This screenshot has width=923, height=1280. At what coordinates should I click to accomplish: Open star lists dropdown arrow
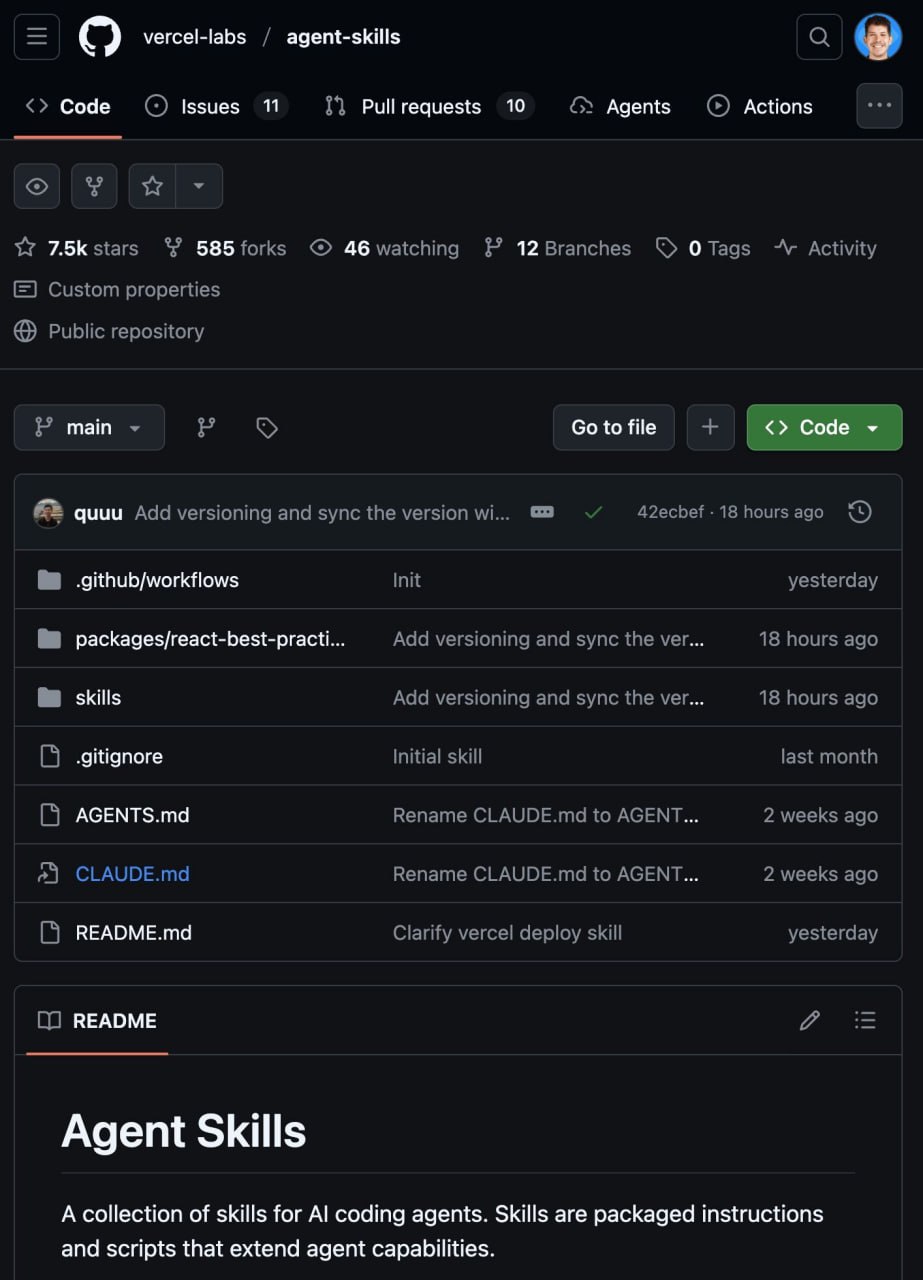[x=199, y=186]
